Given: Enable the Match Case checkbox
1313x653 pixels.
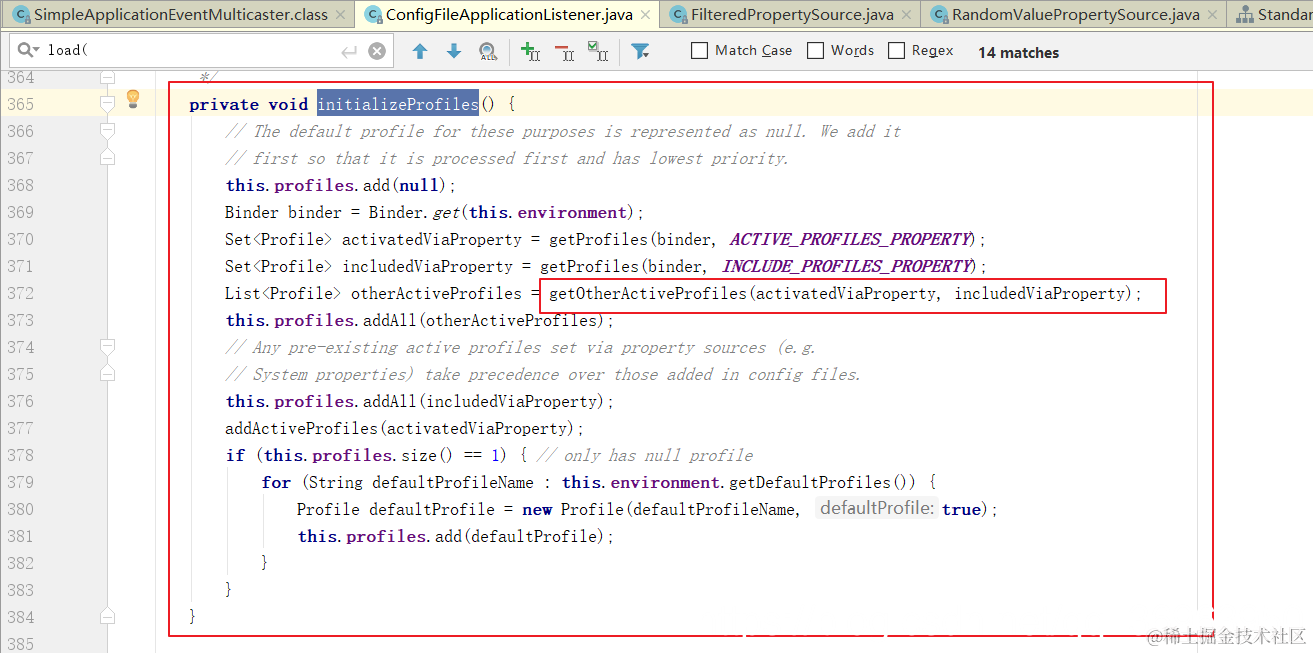Looking at the screenshot, I should coord(700,50).
